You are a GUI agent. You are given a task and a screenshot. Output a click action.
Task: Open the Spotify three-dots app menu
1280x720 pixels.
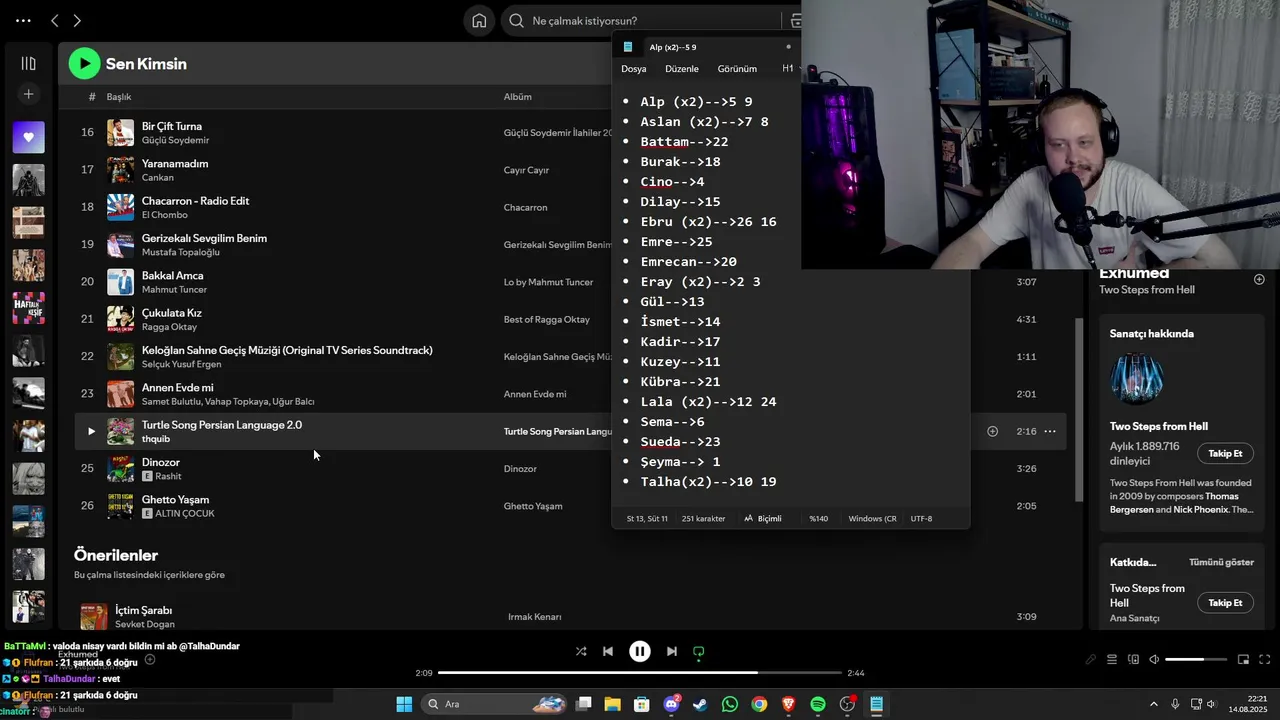pyautogui.click(x=23, y=20)
